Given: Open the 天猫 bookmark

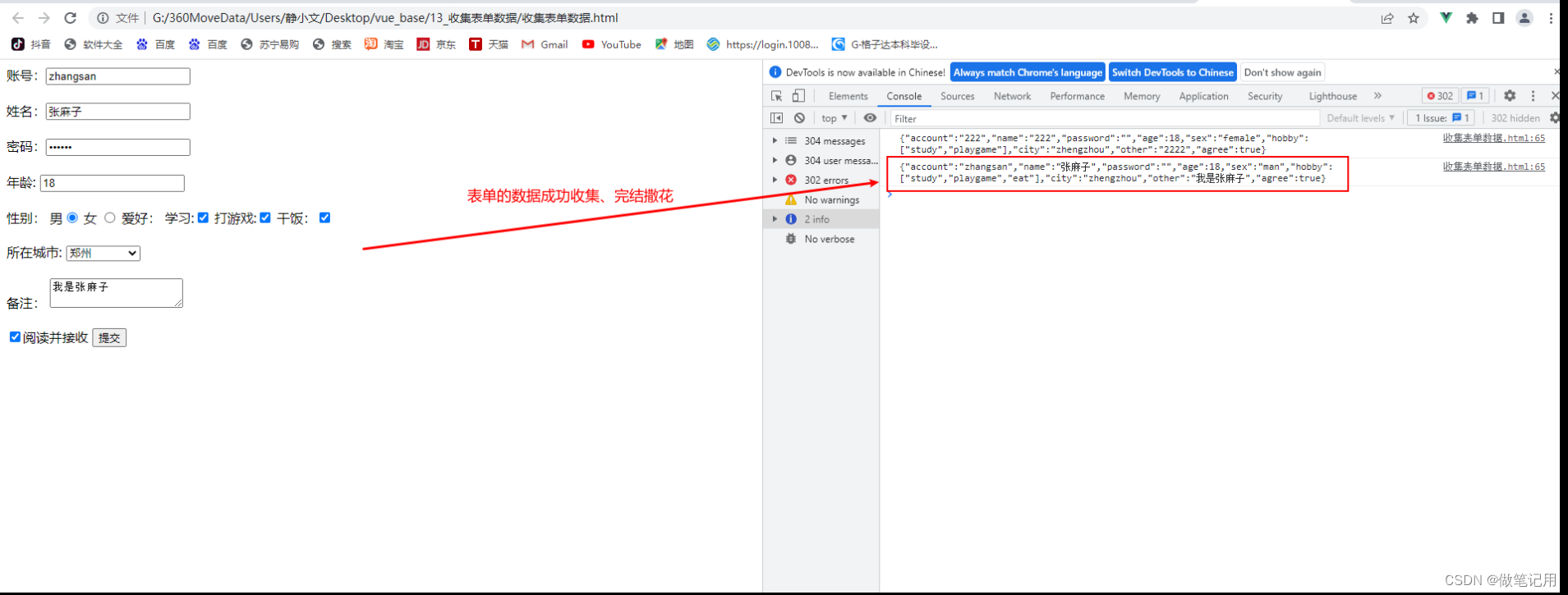Looking at the screenshot, I should 489,44.
